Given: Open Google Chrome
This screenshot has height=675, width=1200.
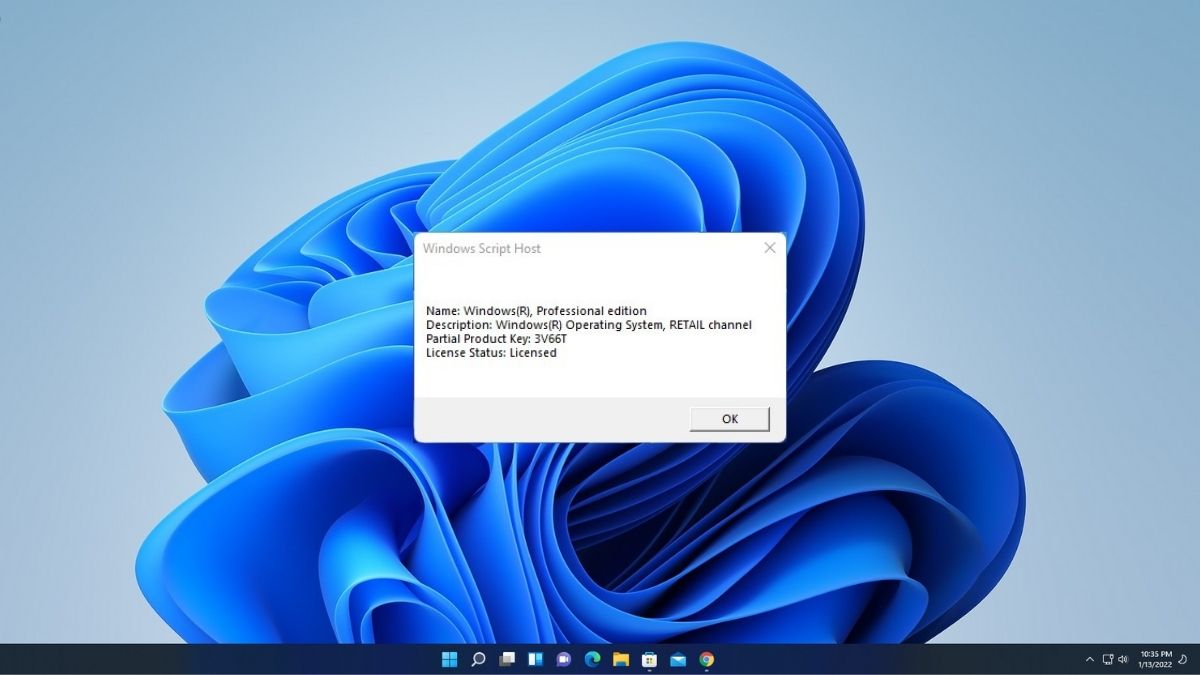Looking at the screenshot, I should (x=706, y=659).
